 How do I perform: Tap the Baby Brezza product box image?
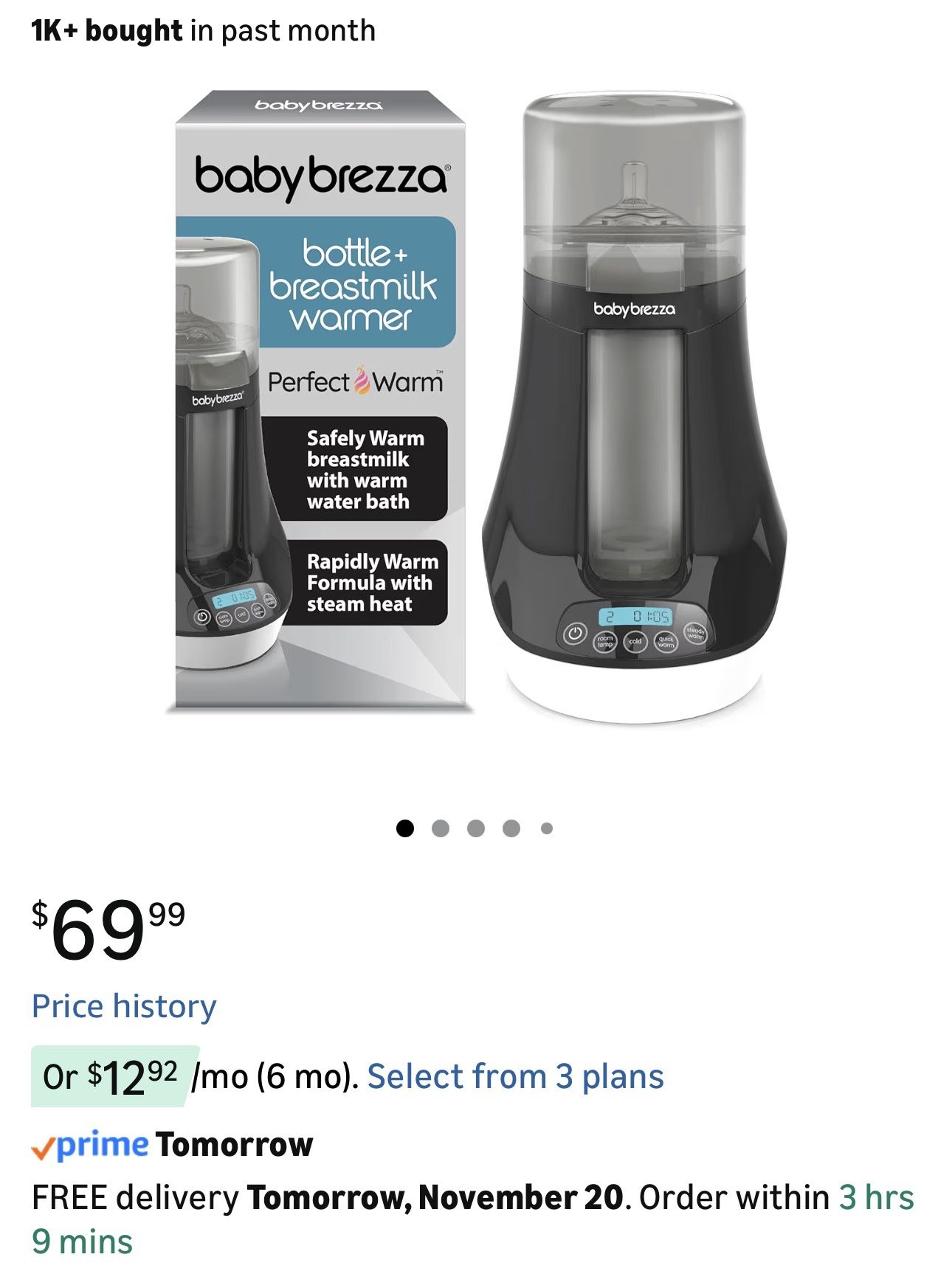tap(320, 402)
